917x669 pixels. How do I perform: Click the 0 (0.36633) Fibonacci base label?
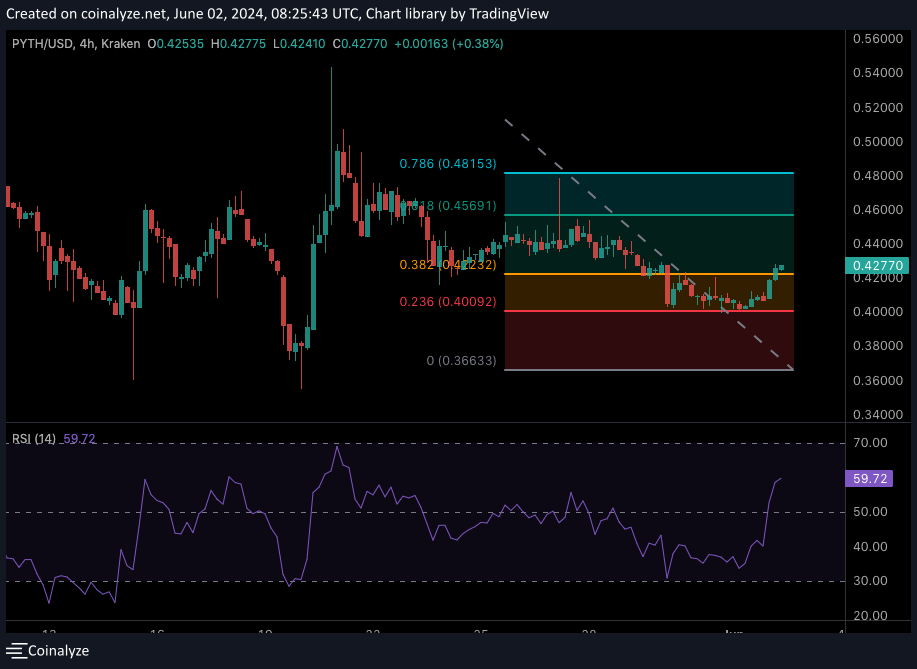[x=461, y=360]
